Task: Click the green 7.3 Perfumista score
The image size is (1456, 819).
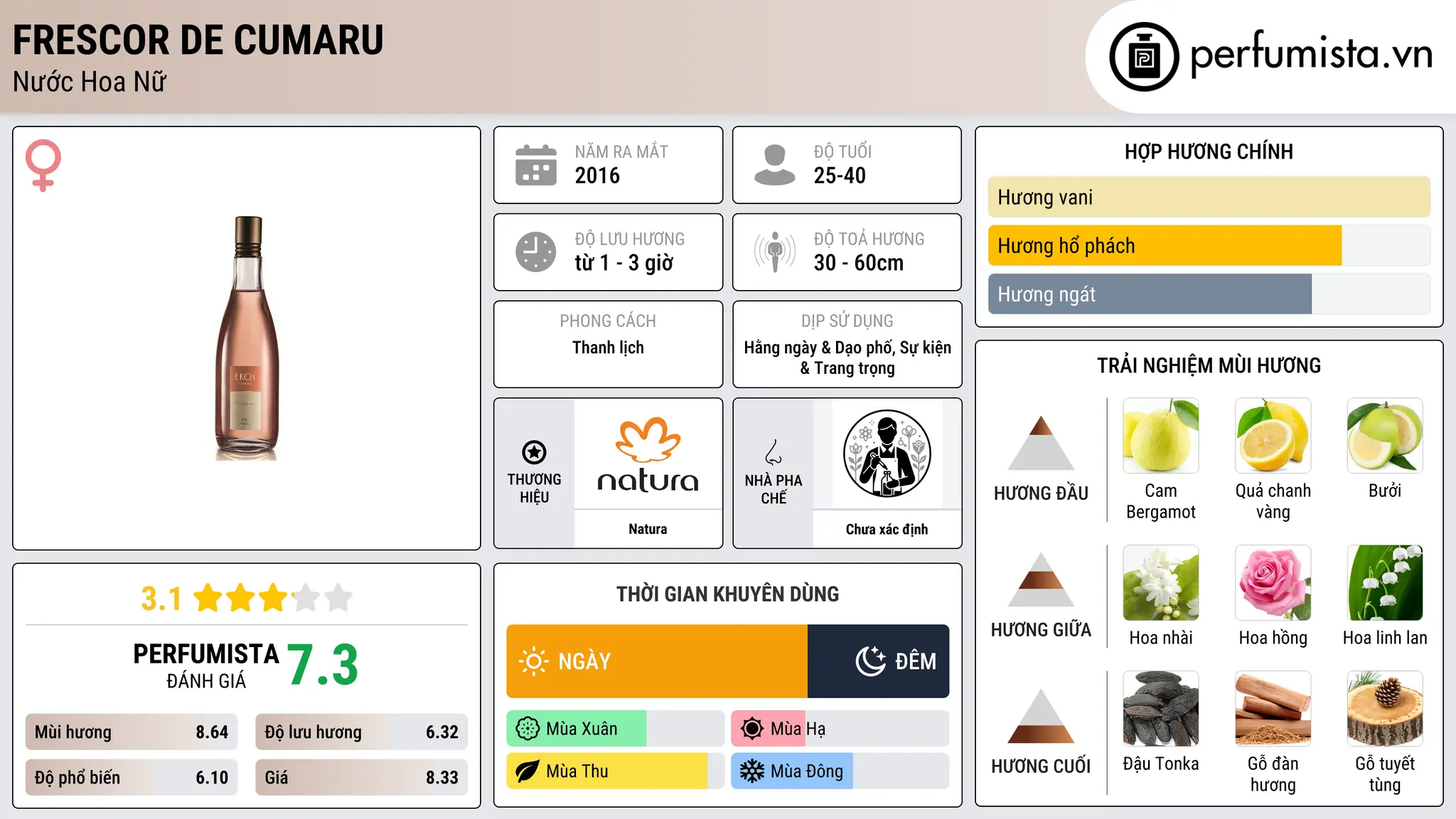Action: tap(323, 665)
